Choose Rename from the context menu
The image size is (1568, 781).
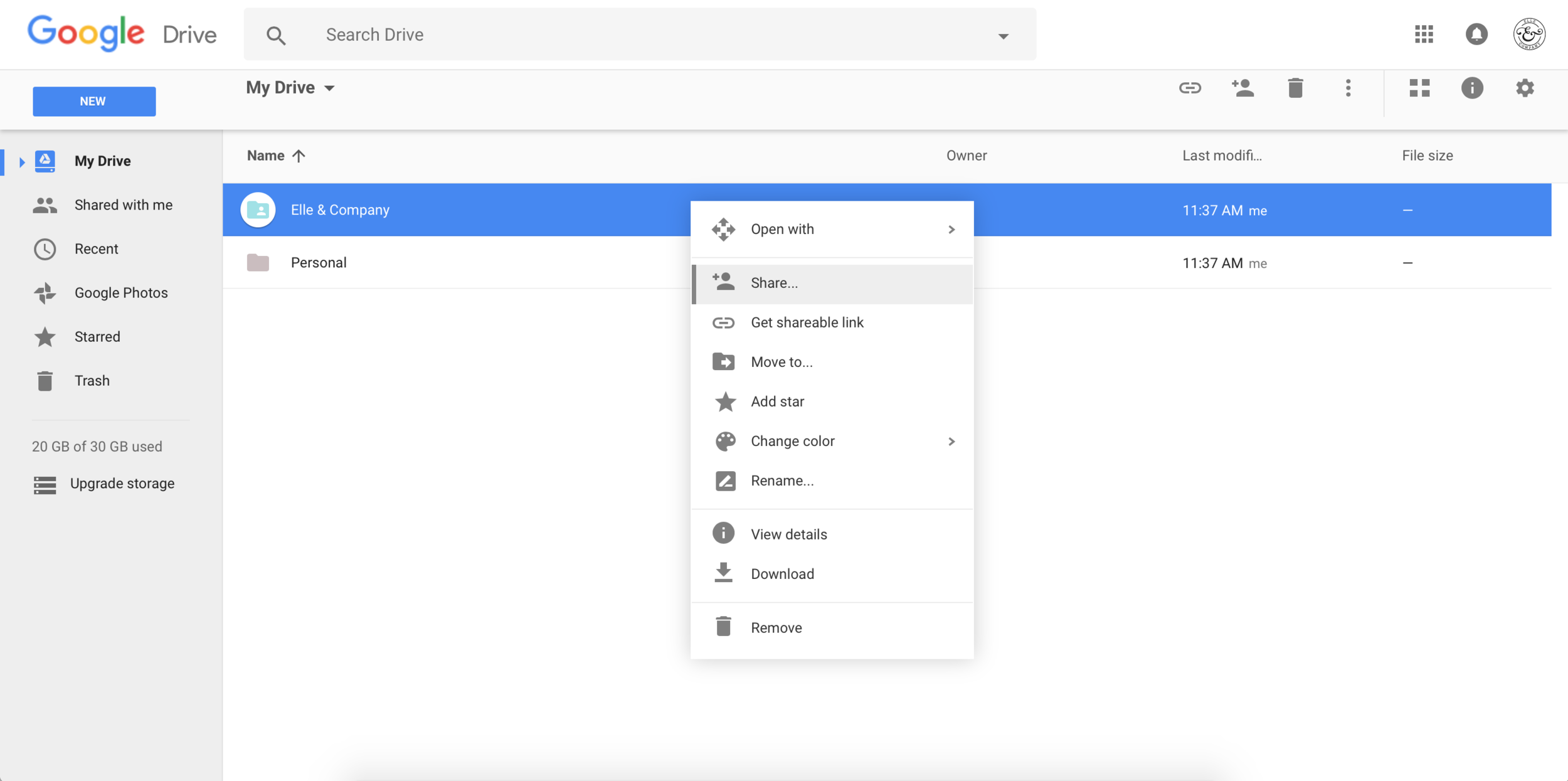(x=781, y=481)
